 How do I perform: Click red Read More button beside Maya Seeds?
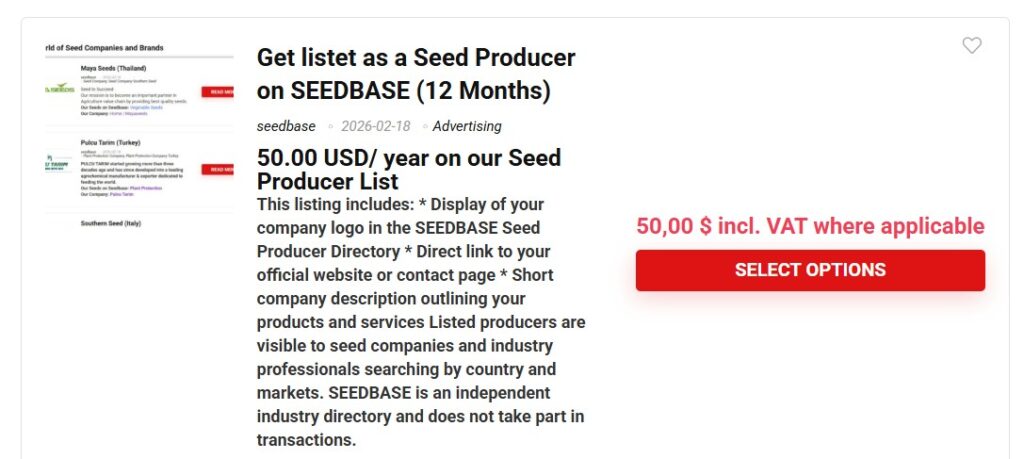(x=218, y=92)
